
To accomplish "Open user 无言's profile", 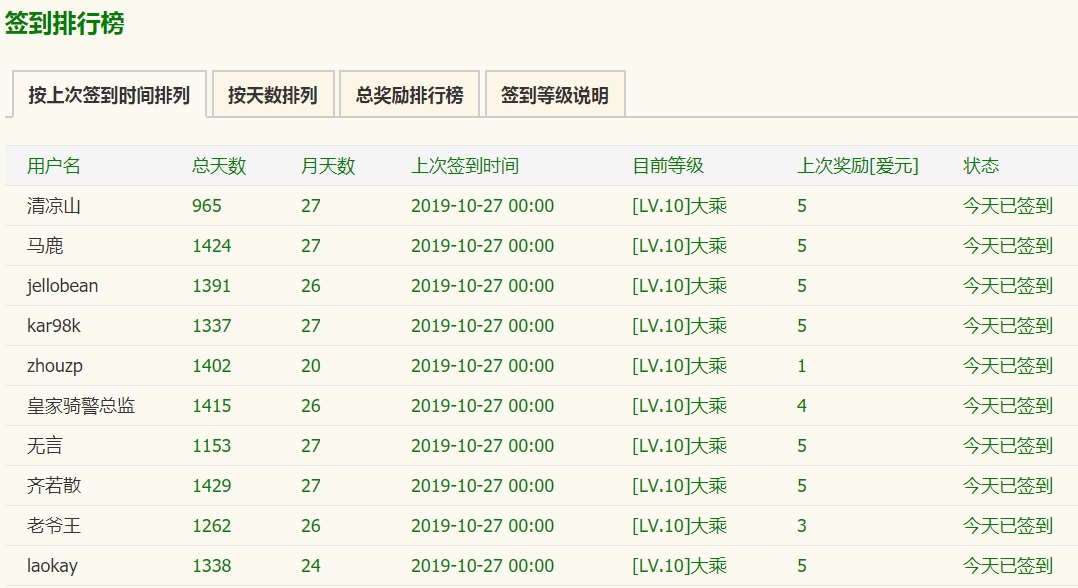I will (x=45, y=446).
